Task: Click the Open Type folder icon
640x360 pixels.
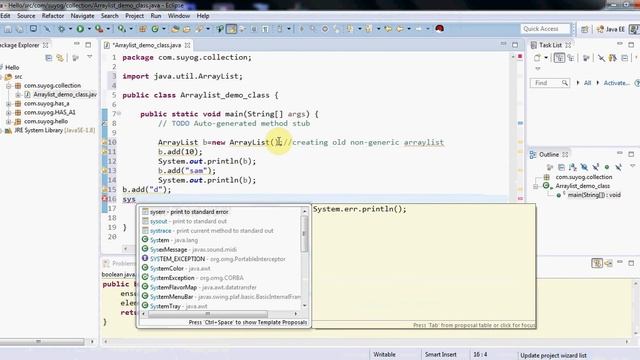Action: pos(175,29)
